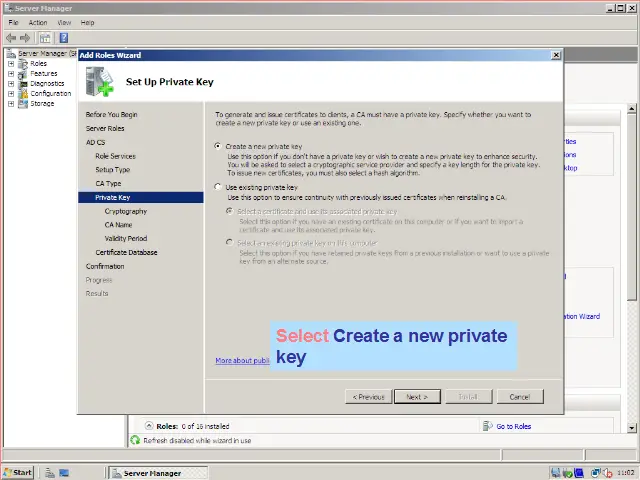Click the Features node icon in tree

23,74
